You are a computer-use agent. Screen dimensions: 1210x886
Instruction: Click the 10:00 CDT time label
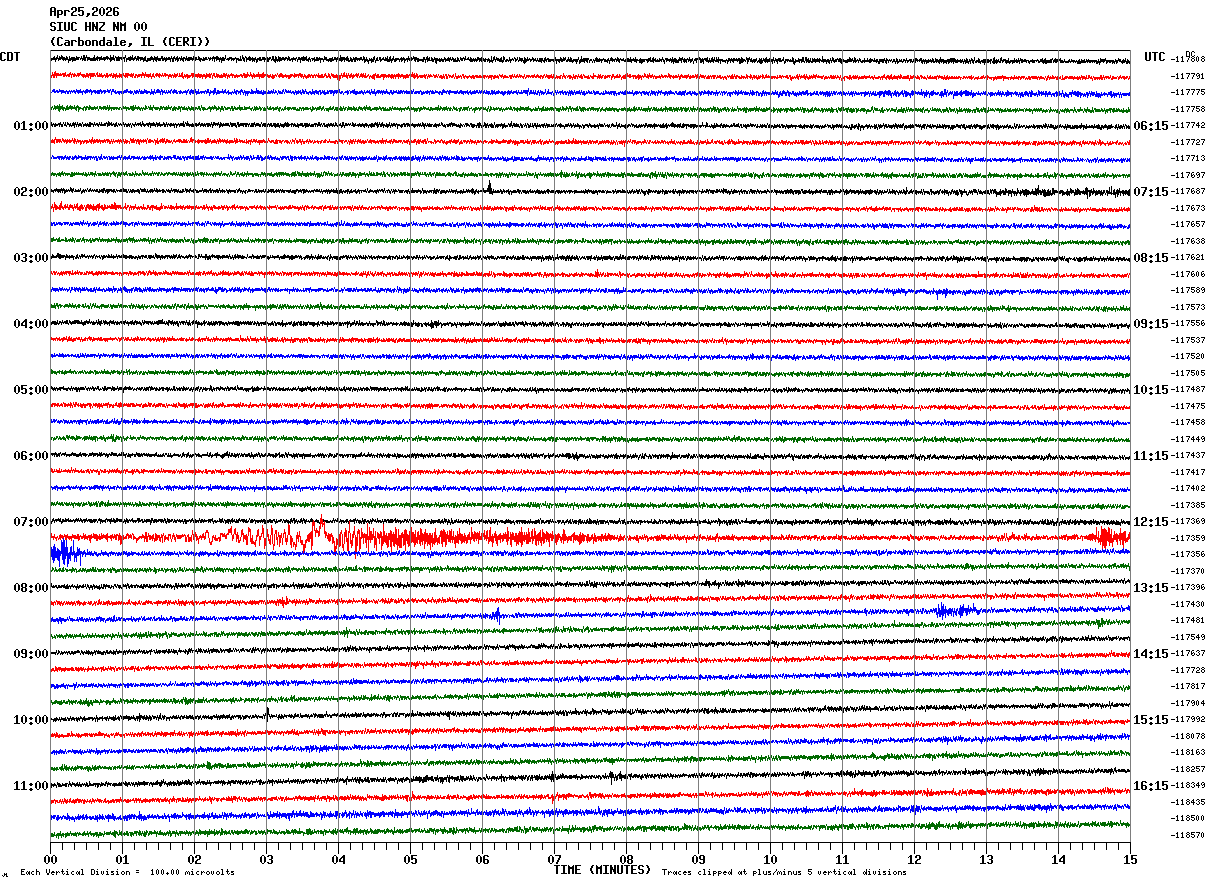tap(31, 720)
